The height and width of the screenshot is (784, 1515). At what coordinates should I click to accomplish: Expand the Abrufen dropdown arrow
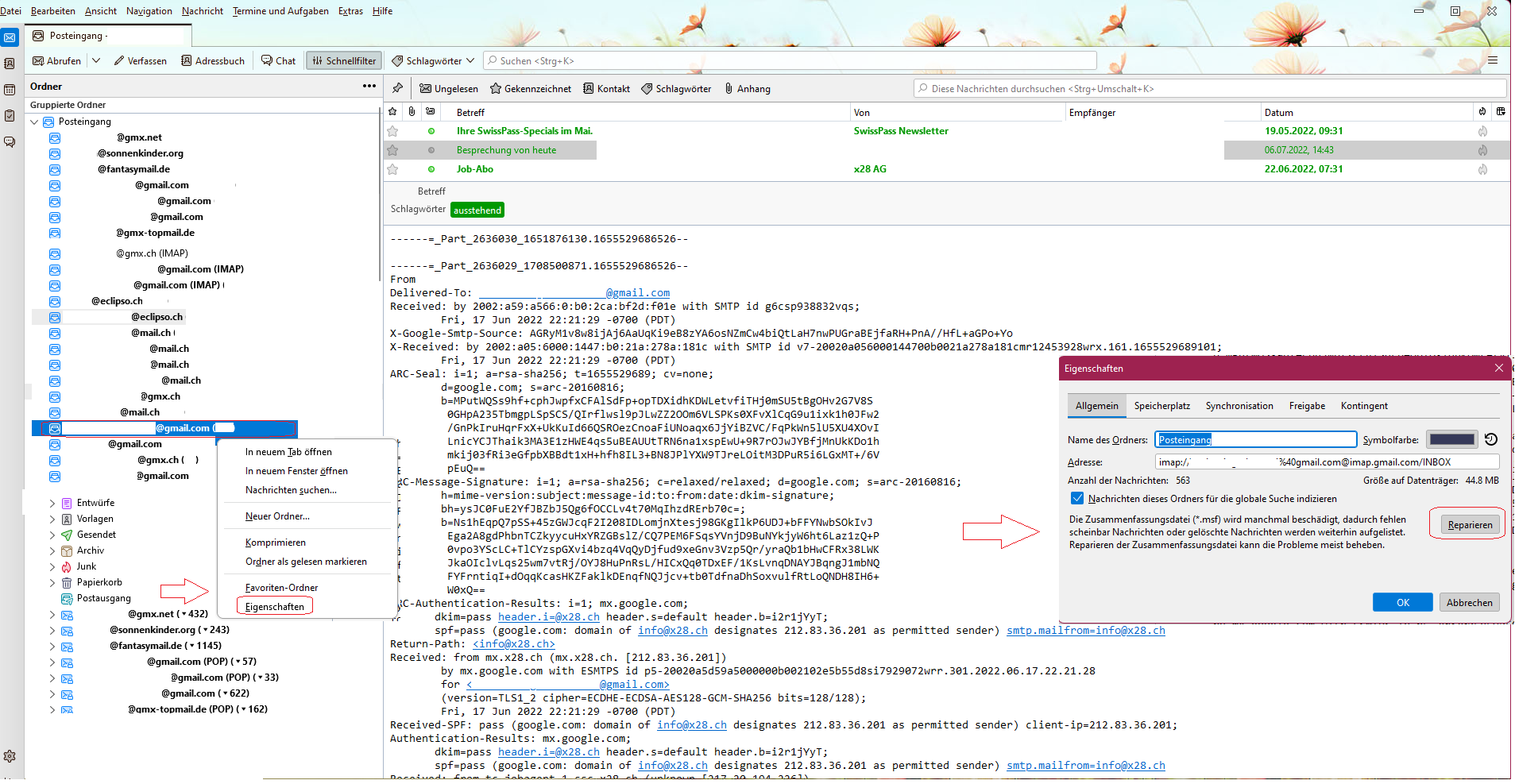[x=96, y=61]
